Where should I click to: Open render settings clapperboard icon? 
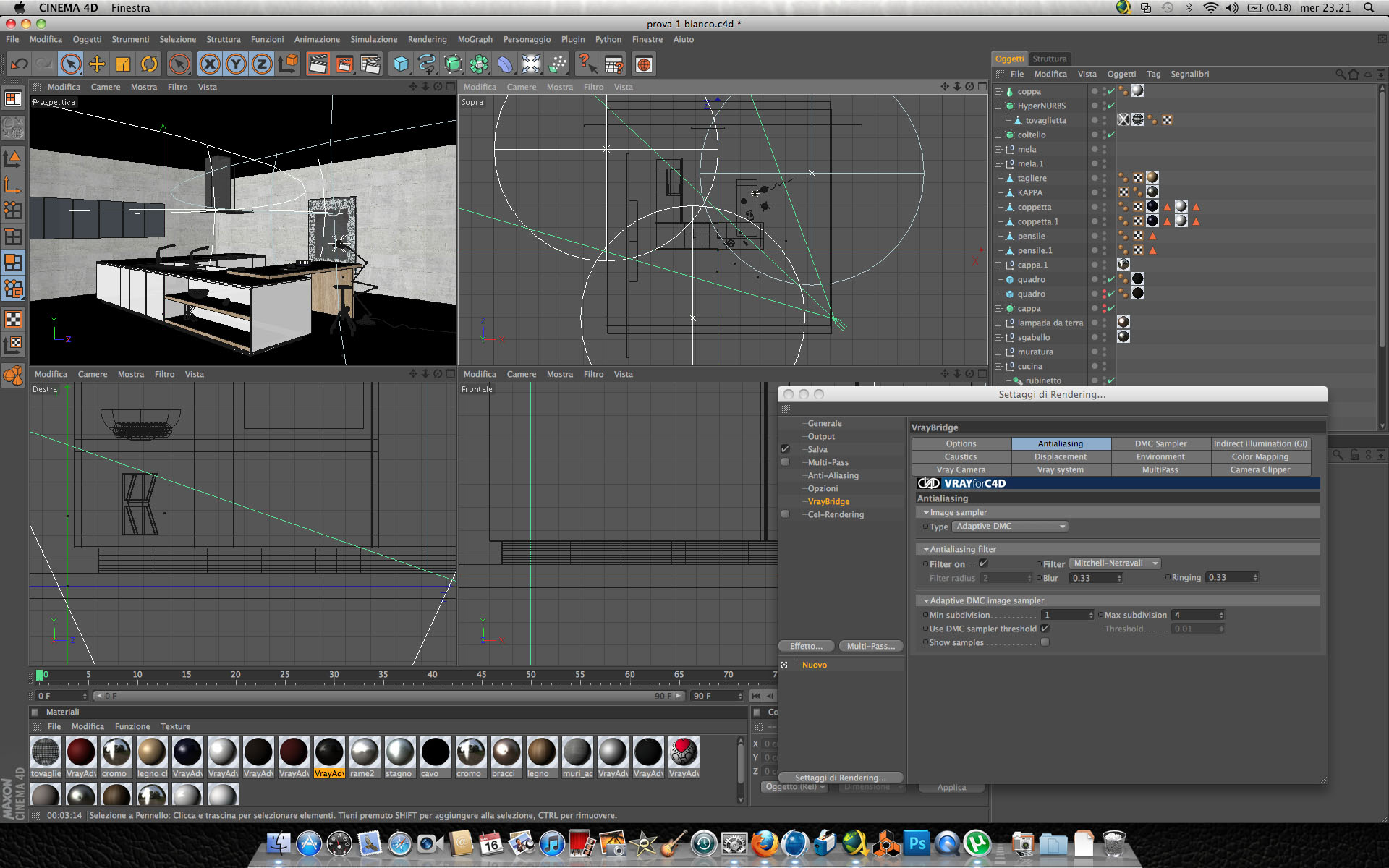370,64
